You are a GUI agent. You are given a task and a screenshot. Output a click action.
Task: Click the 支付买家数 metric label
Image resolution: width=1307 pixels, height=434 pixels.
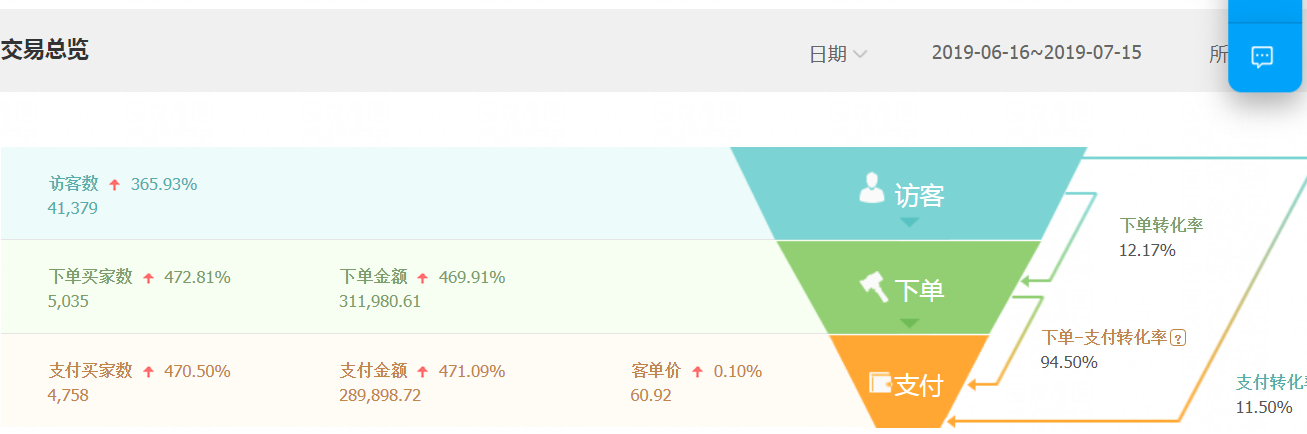pos(90,371)
